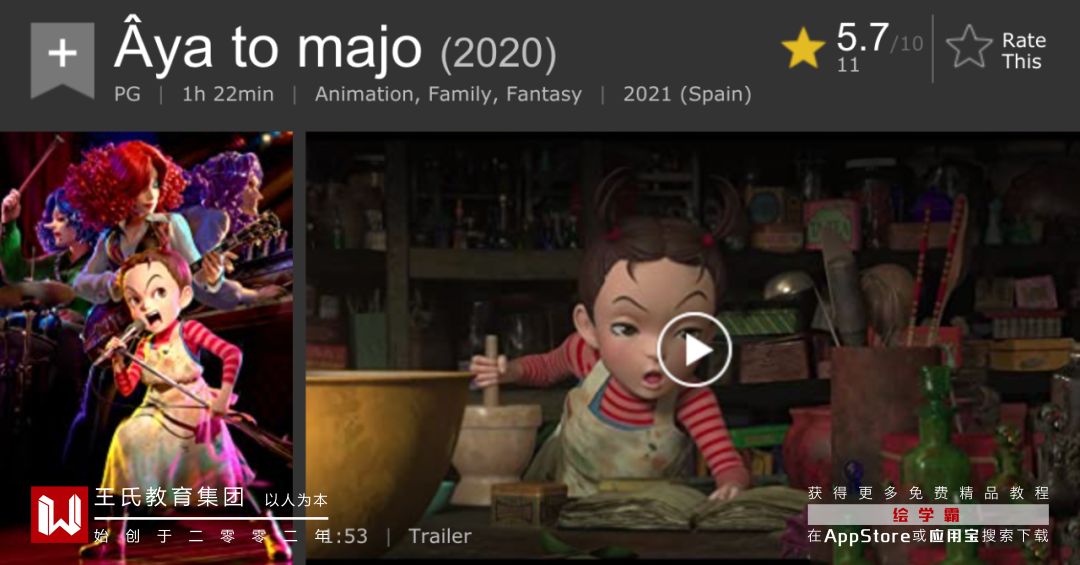
Task: Click the add to watchlist plus ribbon
Action: click(x=63, y=59)
